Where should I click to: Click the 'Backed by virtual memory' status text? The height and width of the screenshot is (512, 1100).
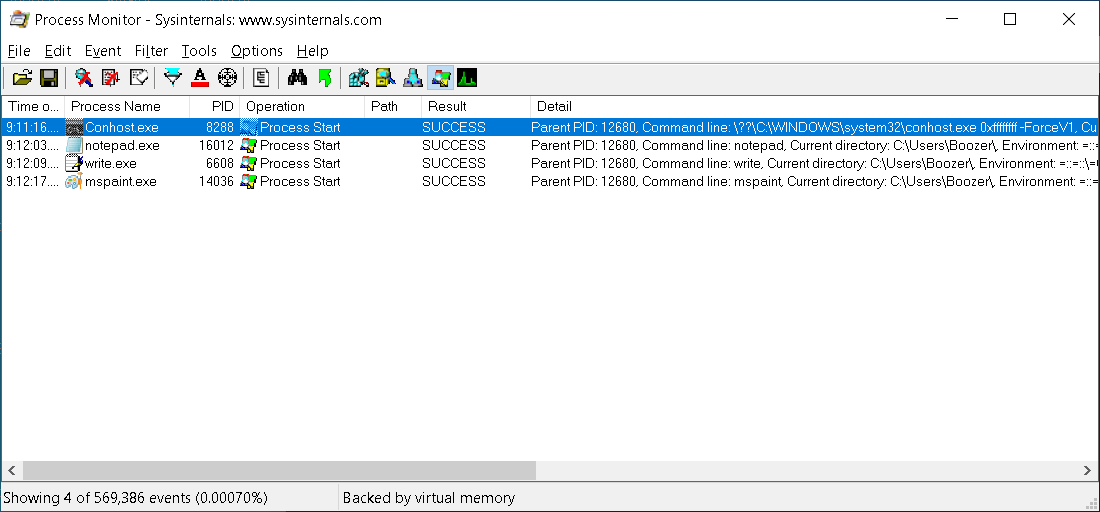(429, 498)
